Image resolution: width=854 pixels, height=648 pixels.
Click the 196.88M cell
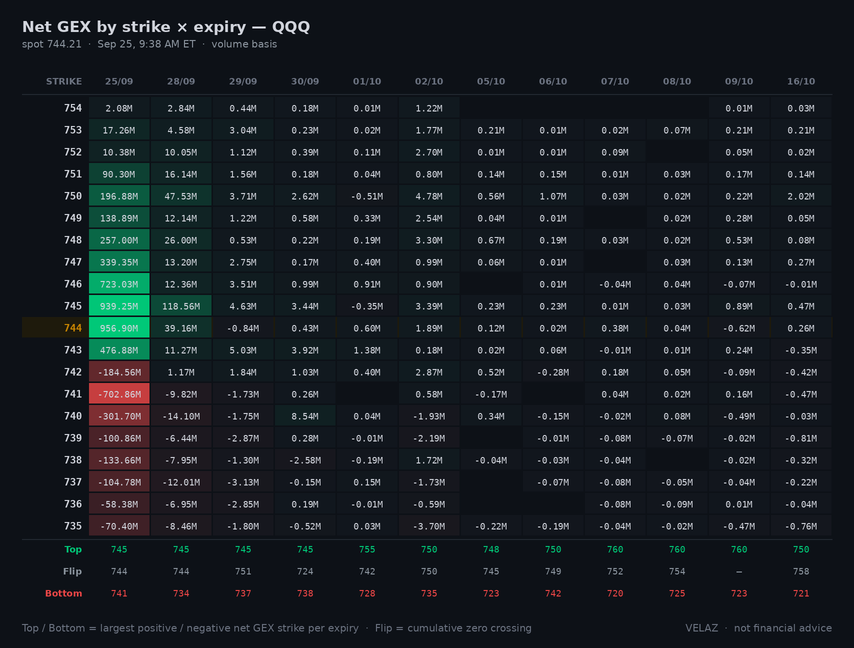coord(119,196)
